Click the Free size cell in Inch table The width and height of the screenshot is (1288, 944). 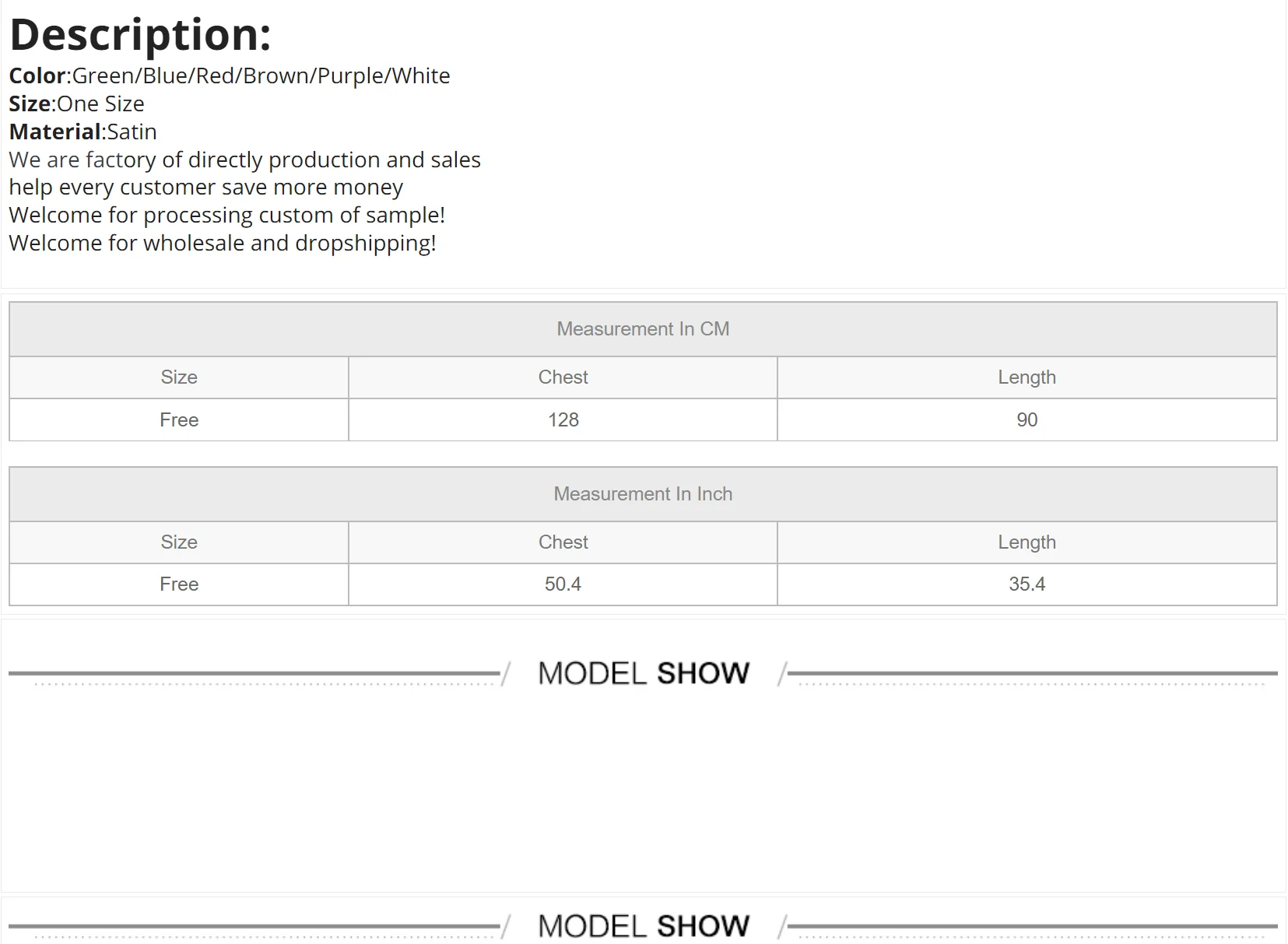(x=179, y=584)
